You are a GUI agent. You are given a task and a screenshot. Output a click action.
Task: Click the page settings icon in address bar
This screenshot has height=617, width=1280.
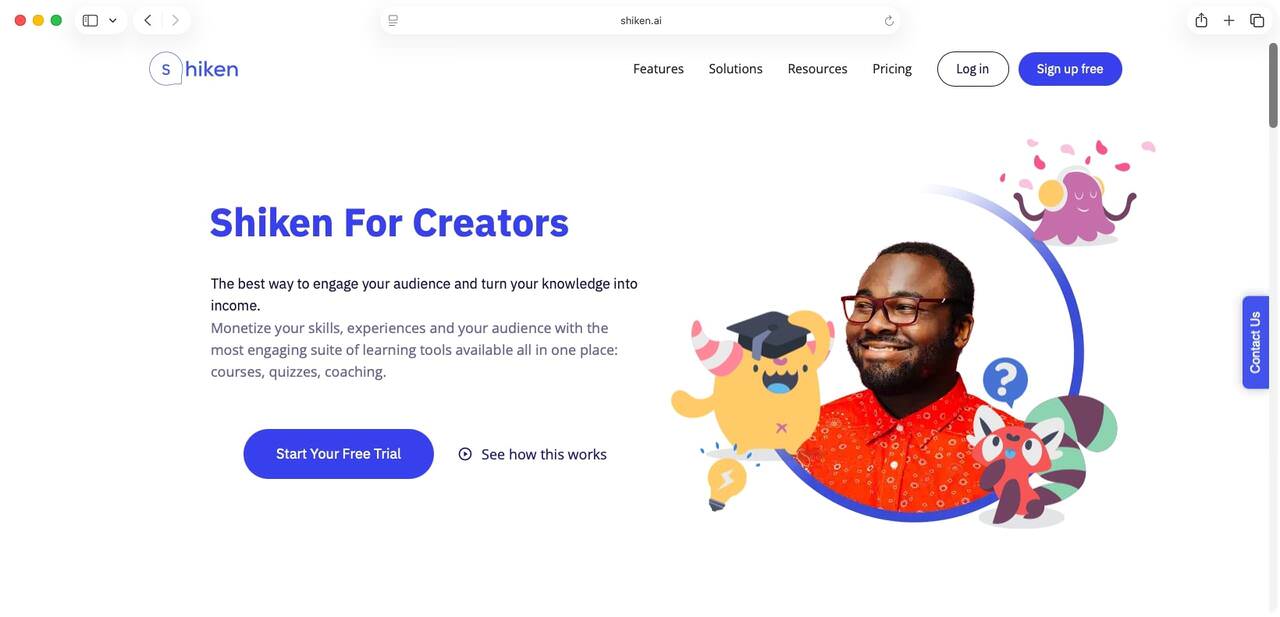pyautogui.click(x=393, y=20)
